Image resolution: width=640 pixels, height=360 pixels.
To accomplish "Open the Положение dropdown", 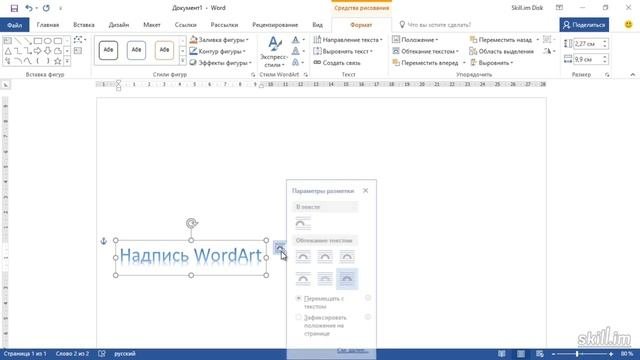I will (x=415, y=40).
